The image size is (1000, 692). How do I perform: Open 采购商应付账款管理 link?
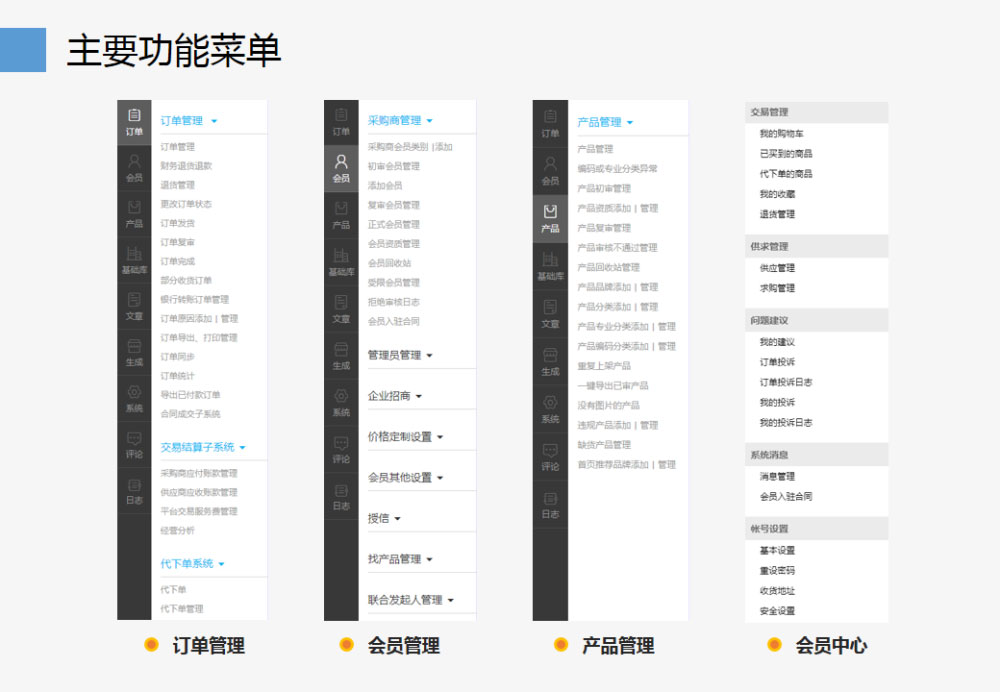[x=199, y=474]
